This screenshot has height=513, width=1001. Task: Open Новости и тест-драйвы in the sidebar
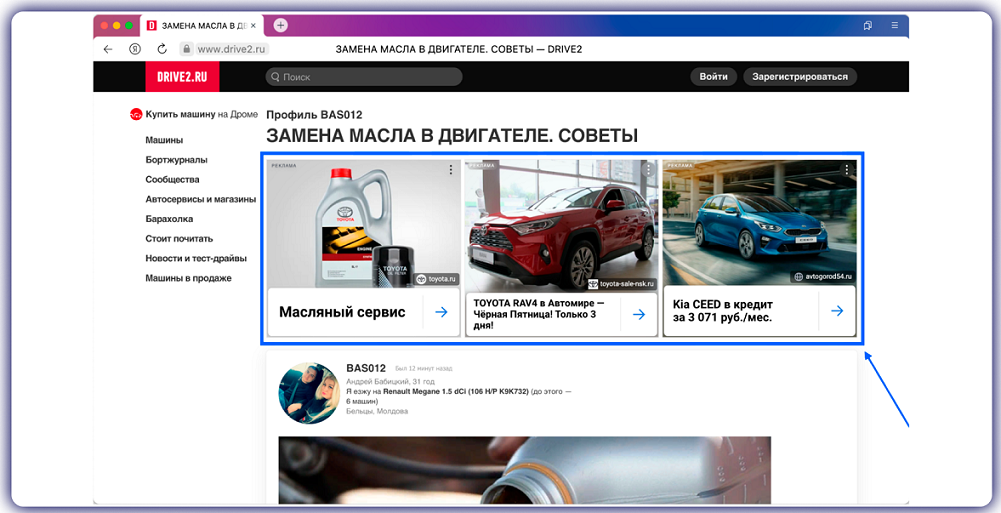click(x=196, y=258)
